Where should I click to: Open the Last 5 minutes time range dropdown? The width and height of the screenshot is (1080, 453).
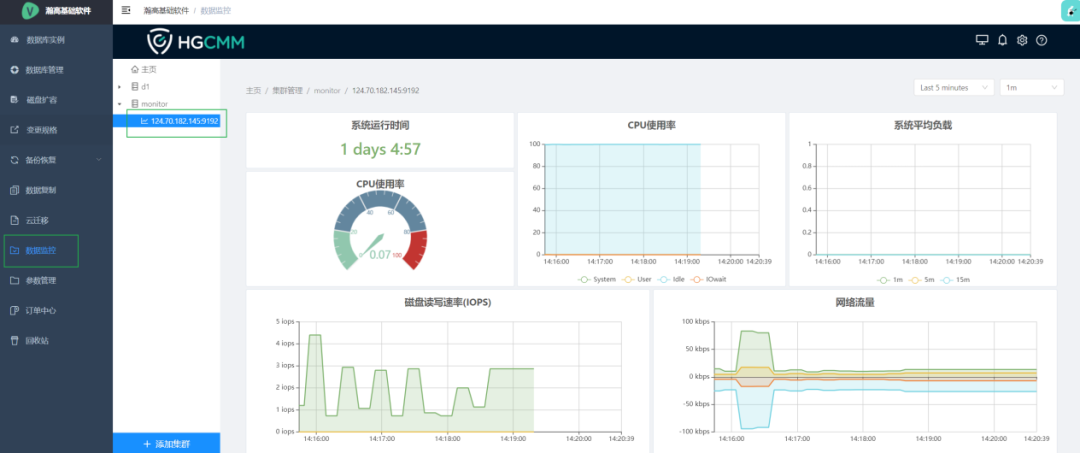(x=954, y=87)
